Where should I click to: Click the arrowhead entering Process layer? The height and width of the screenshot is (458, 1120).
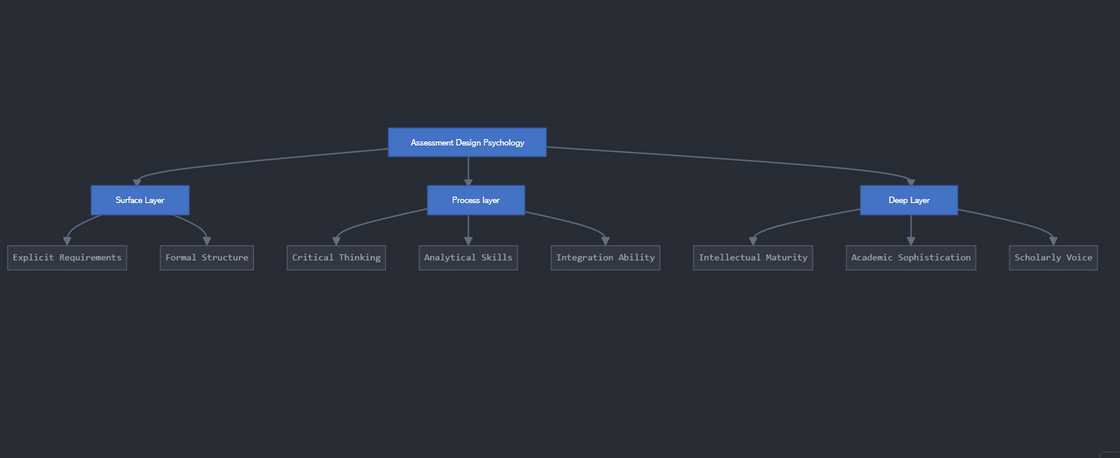pyautogui.click(x=468, y=180)
